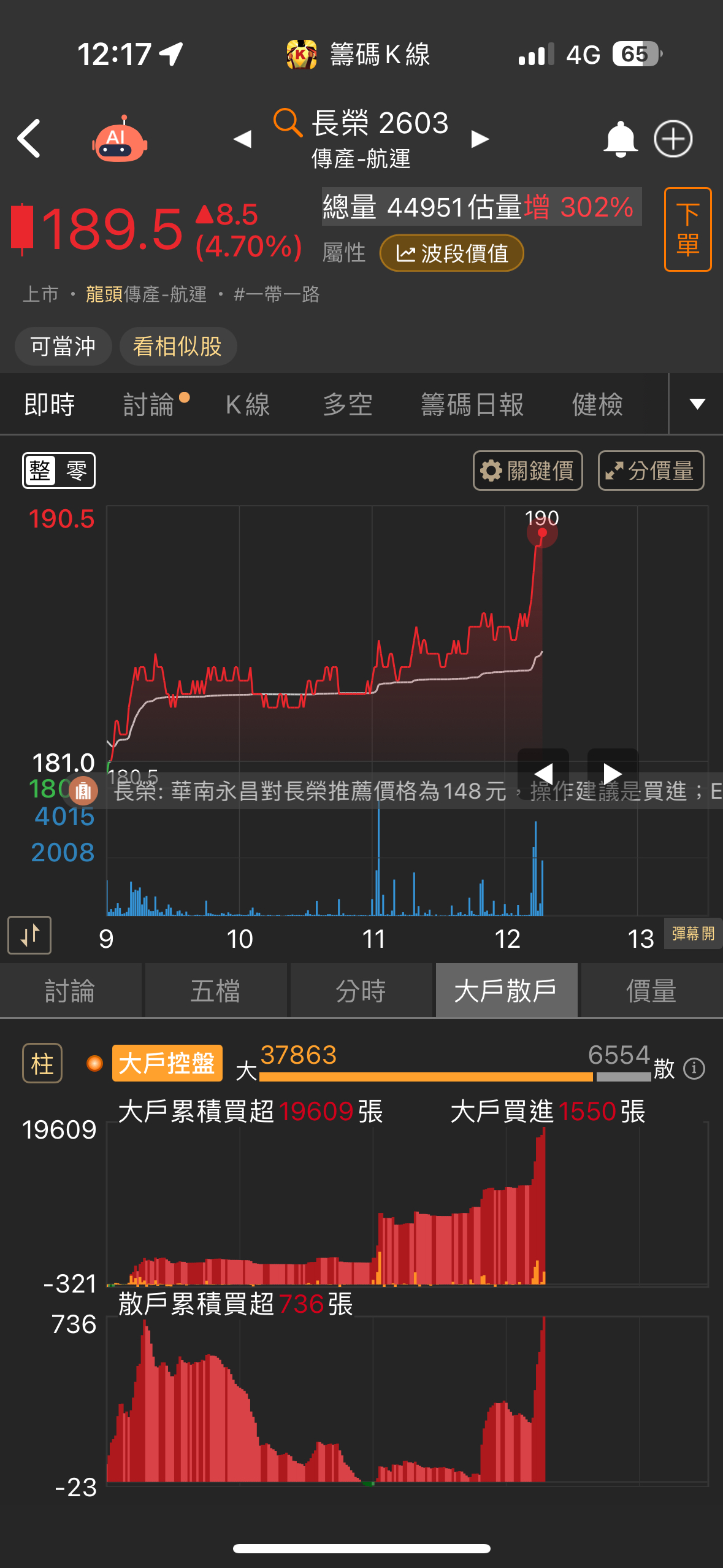Step chart cursor right with arrow
Image resolution: width=723 pixels, height=1568 pixels.
click(x=613, y=773)
